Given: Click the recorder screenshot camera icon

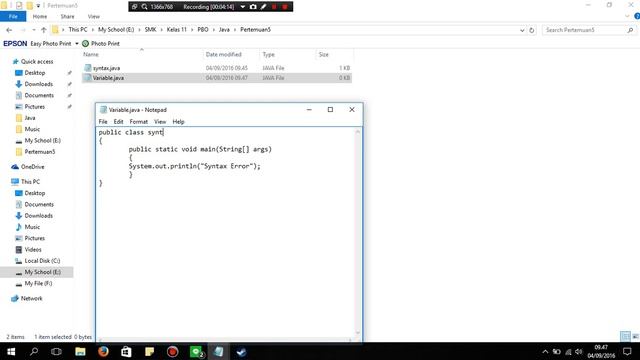Looking at the screenshot, I should 253,7.
